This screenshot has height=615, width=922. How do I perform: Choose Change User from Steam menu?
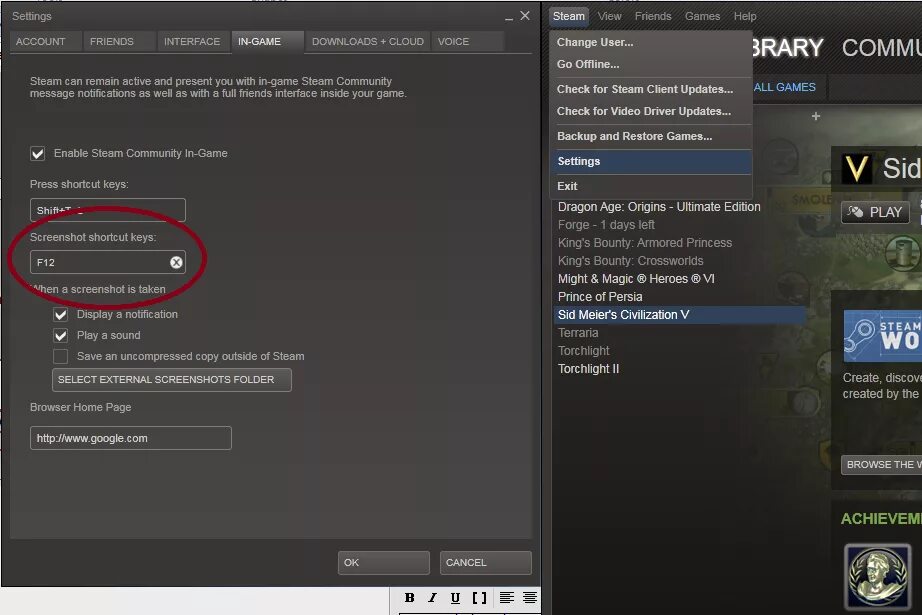click(x=651, y=42)
